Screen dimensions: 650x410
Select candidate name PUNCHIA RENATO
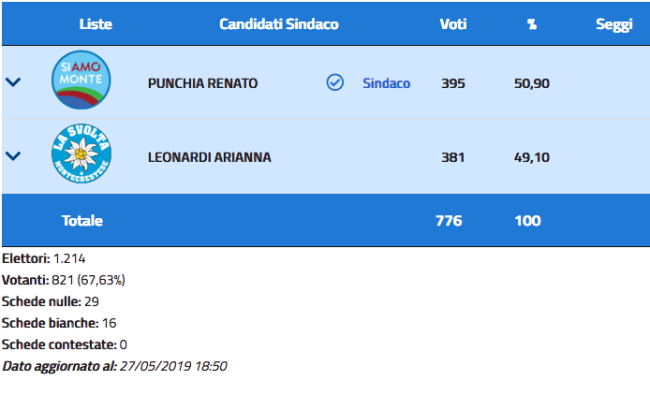point(202,83)
